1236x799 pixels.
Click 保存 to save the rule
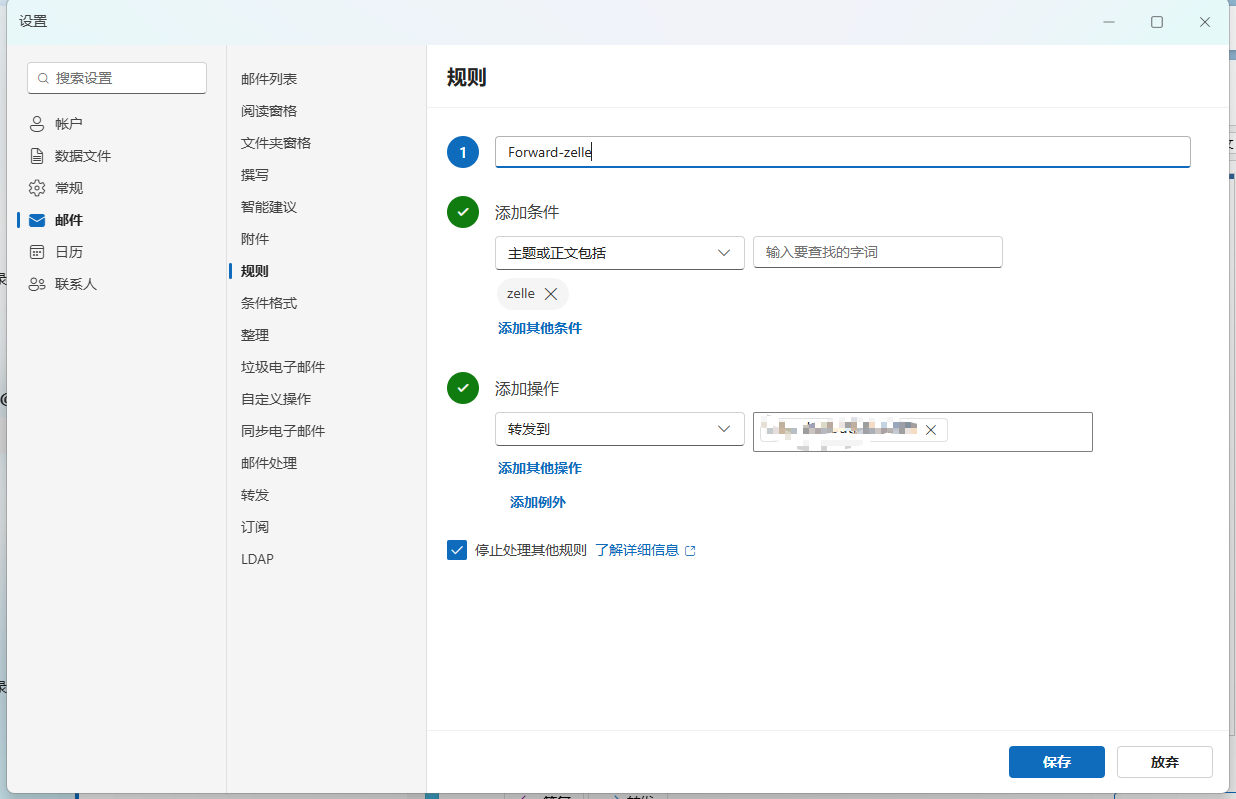point(1057,762)
